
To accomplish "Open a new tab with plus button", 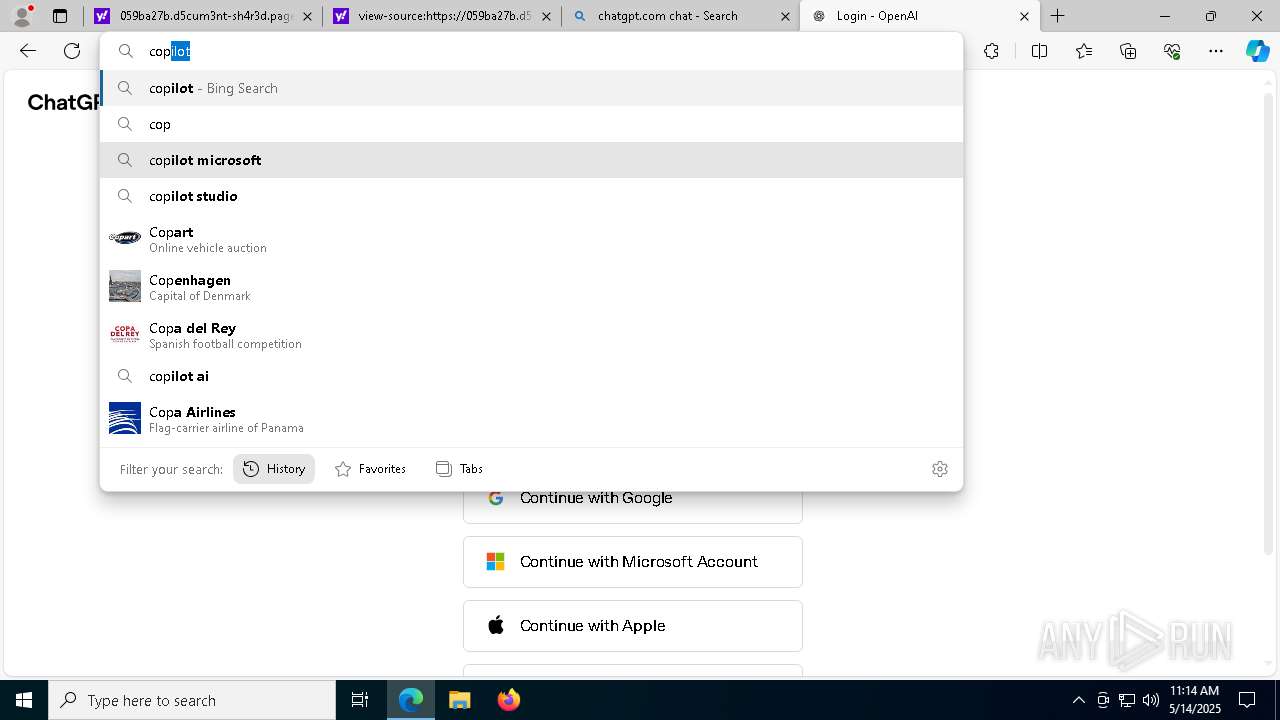I will (x=1057, y=16).
